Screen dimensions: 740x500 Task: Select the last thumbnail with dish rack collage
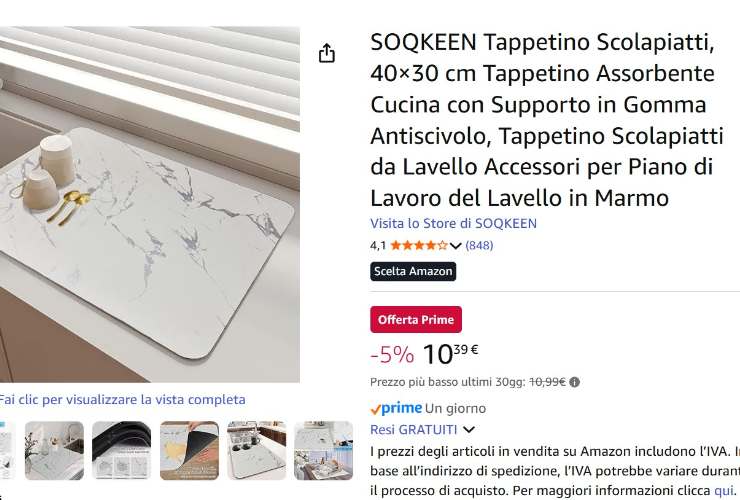tap(323, 450)
